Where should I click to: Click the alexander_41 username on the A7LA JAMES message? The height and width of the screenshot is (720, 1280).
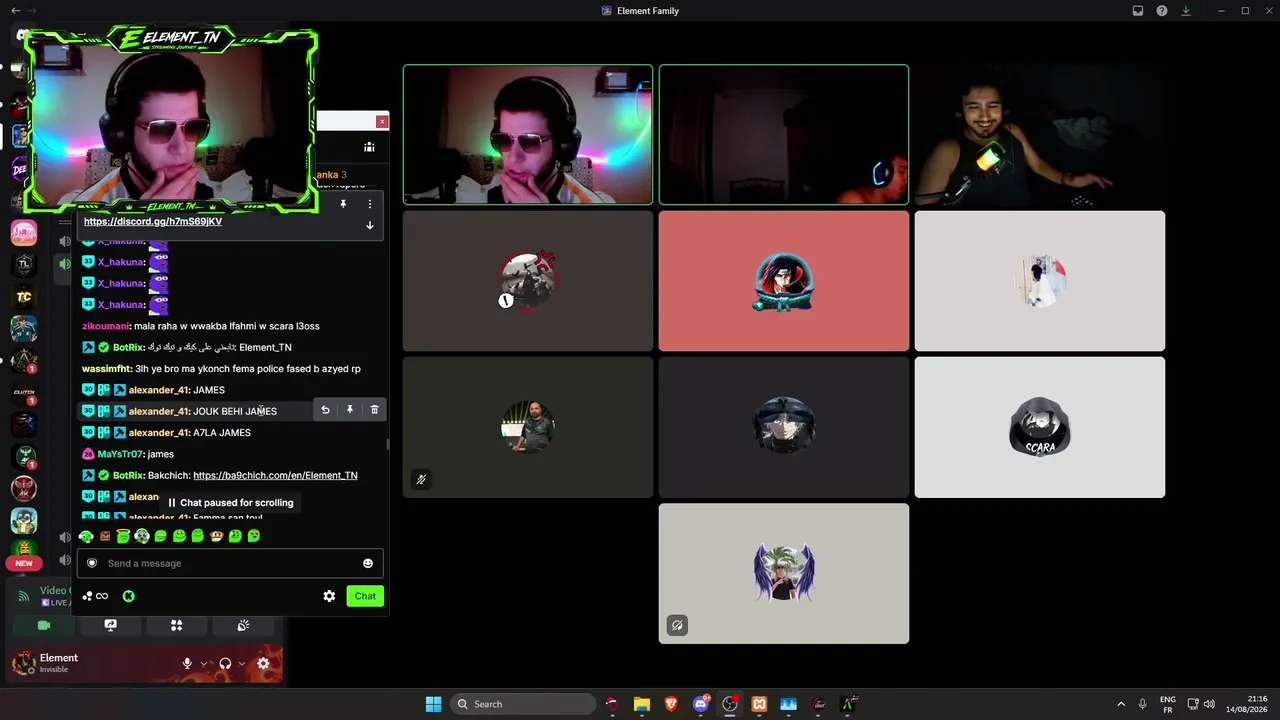coord(159,433)
